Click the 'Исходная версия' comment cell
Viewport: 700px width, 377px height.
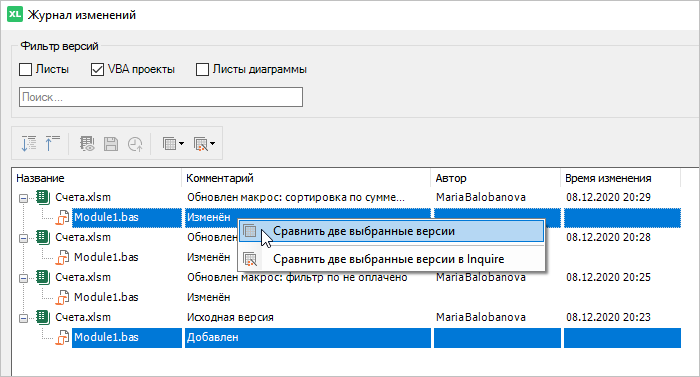pos(230,317)
